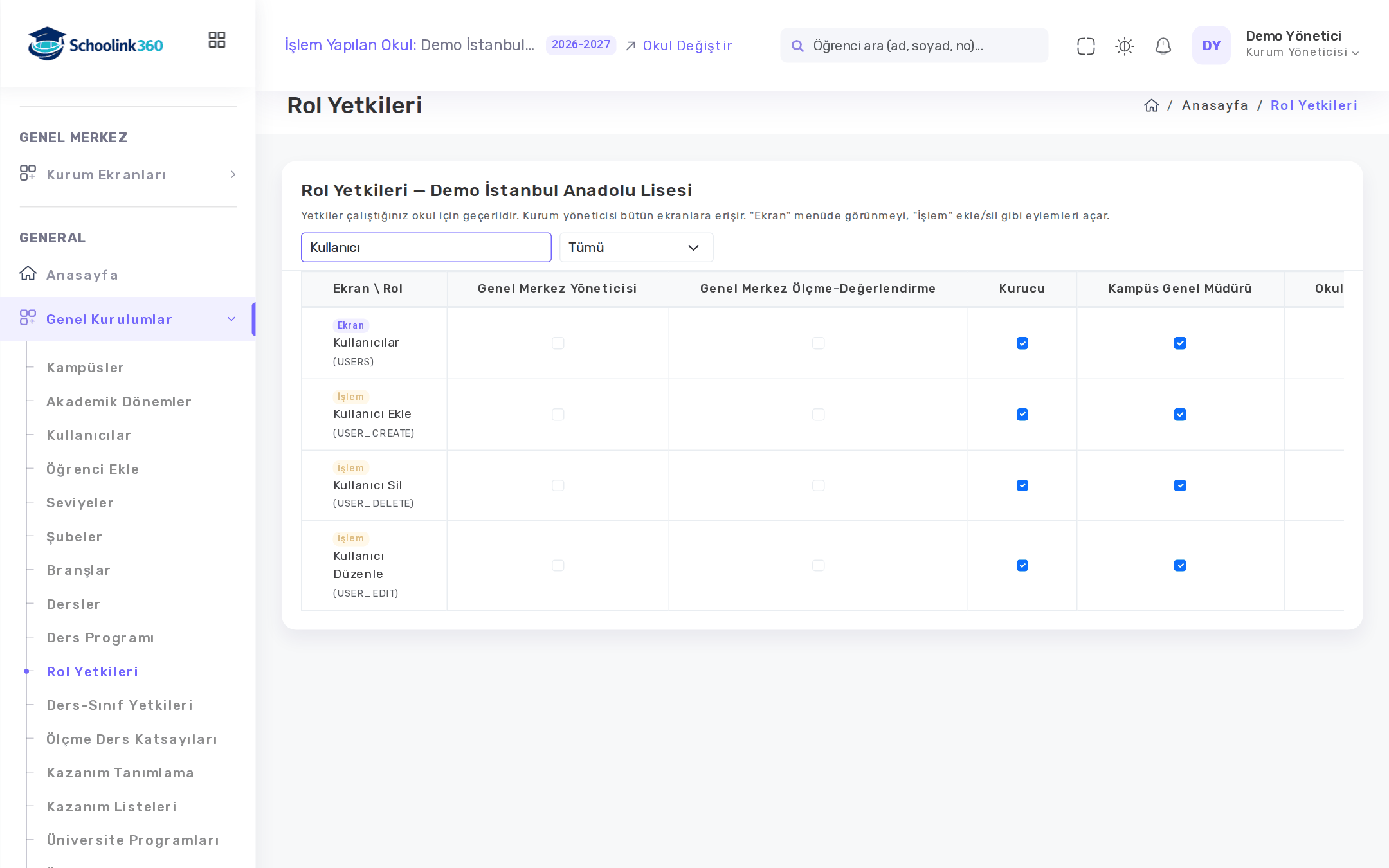The image size is (1389, 868).
Task: Click the Anasayfa house icon in sidebar
Action: tap(28, 273)
